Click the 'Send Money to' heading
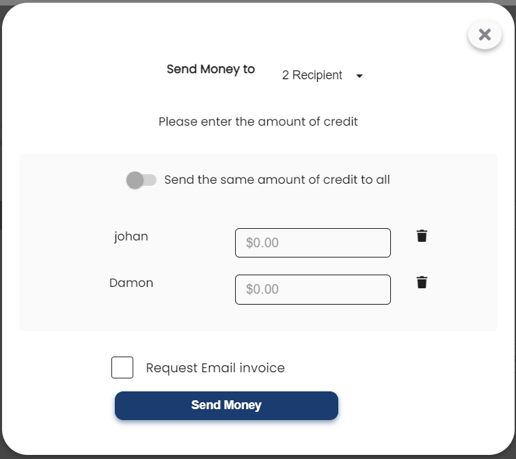 (x=211, y=69)
